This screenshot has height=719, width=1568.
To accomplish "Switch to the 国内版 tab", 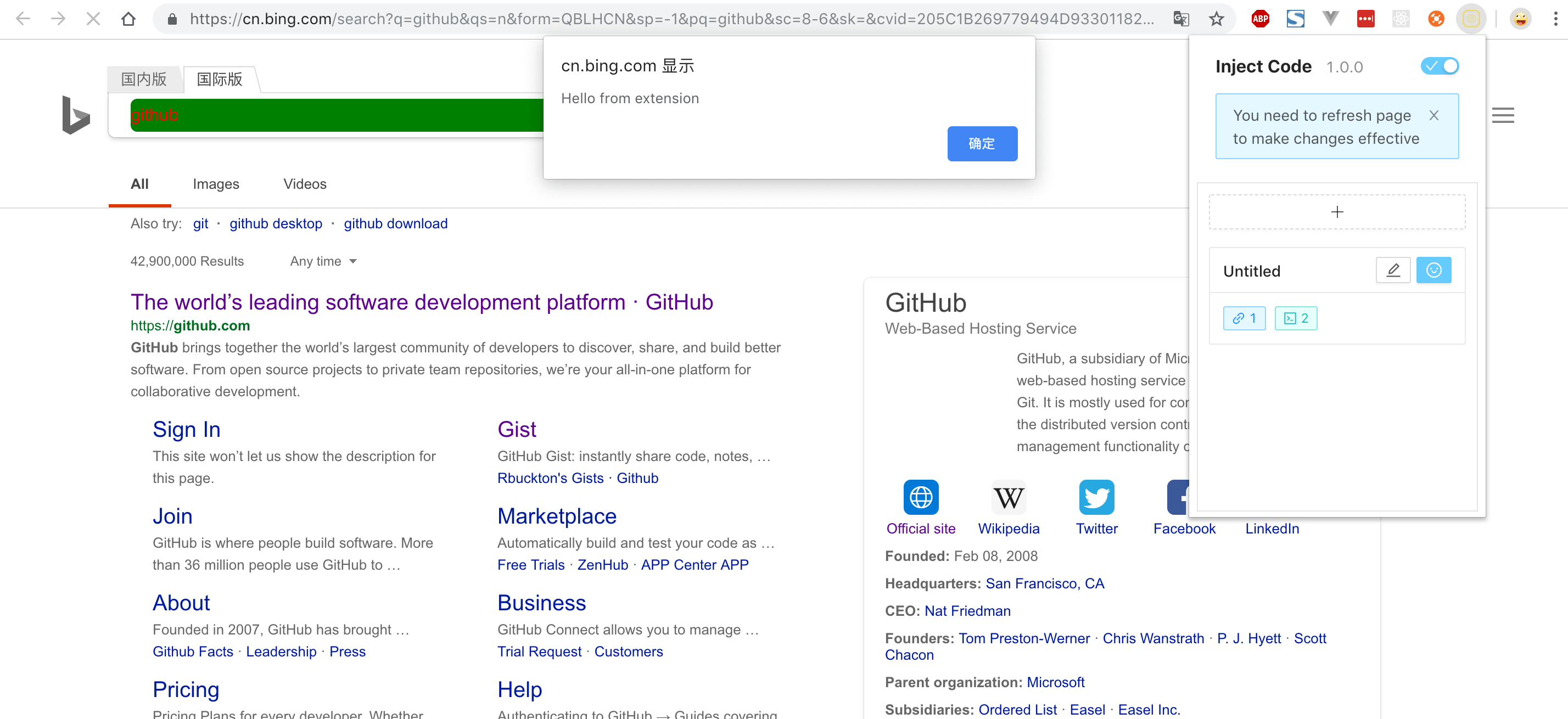I will 144,79.
